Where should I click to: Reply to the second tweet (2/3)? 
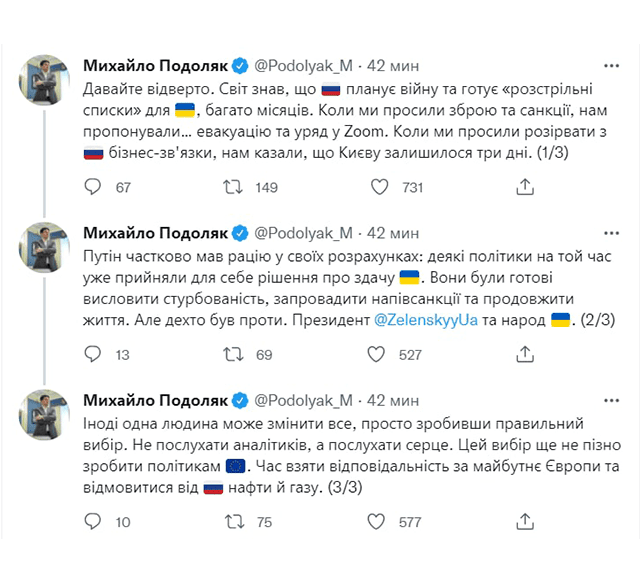tap(91, 354)
